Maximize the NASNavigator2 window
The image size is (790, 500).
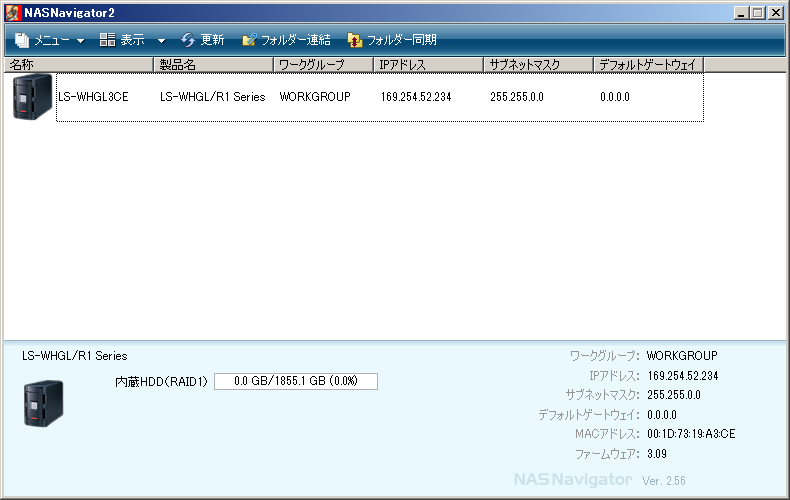pyautogui.click(x=758, y=13)
